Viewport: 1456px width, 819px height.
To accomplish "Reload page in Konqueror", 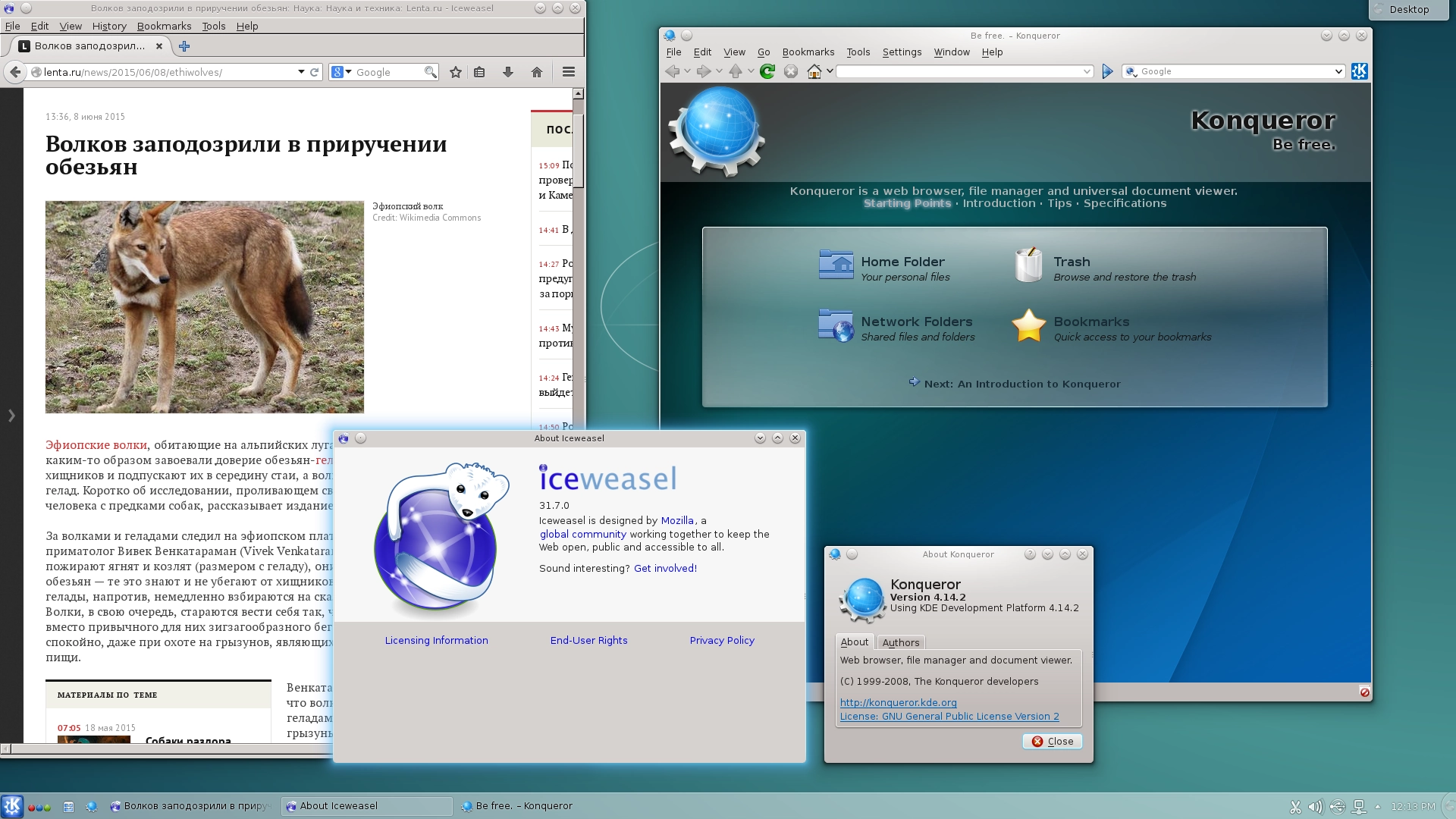I will tap(767, 71).
